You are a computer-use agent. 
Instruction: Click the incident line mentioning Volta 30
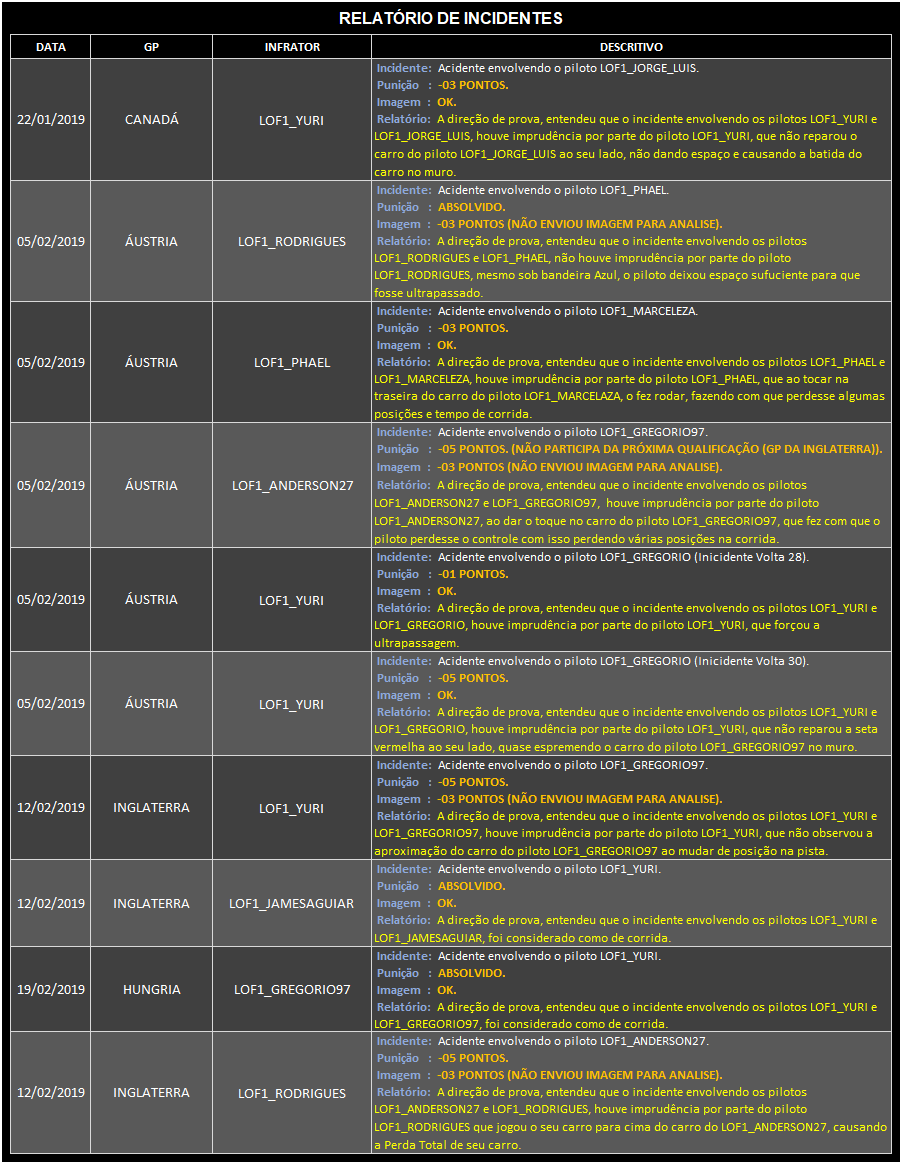coord(592,661)
